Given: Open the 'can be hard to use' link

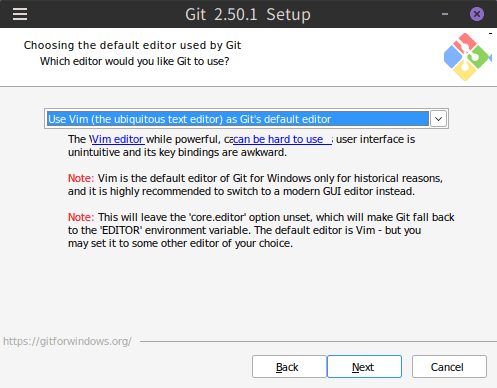Looking at the screenshot, I should point(282,139).
